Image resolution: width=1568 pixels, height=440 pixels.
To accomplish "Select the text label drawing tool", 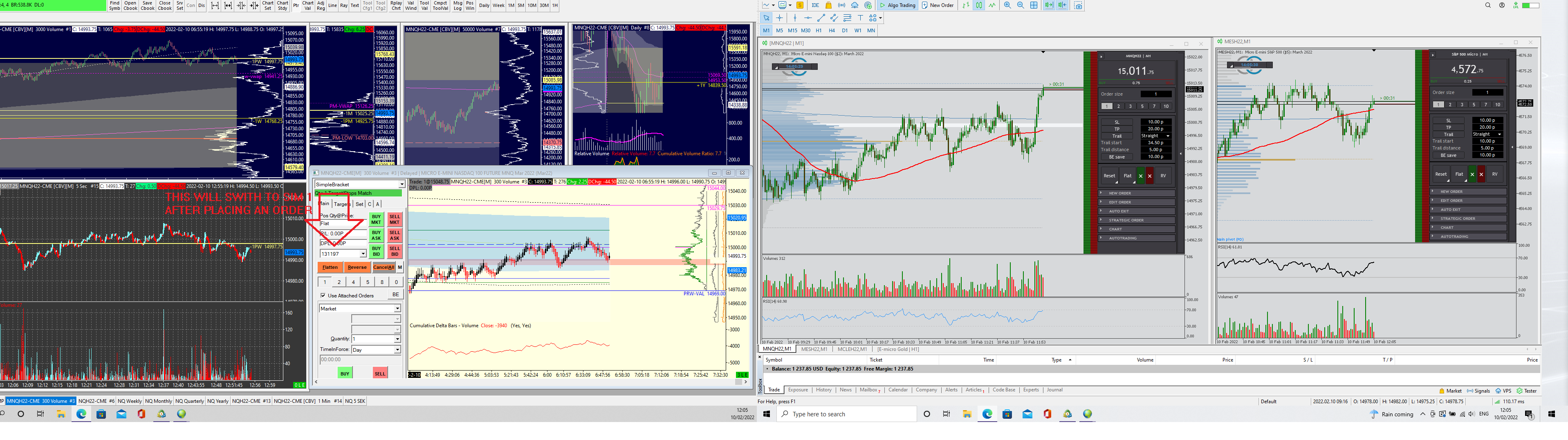I will point(860,18).
